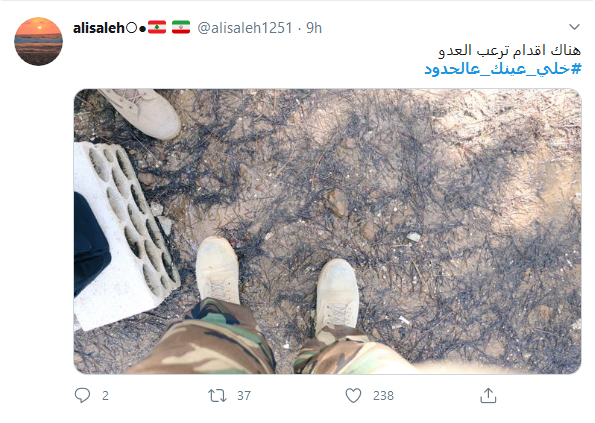
Task: Click the like count 238
Action: (383, 396)
